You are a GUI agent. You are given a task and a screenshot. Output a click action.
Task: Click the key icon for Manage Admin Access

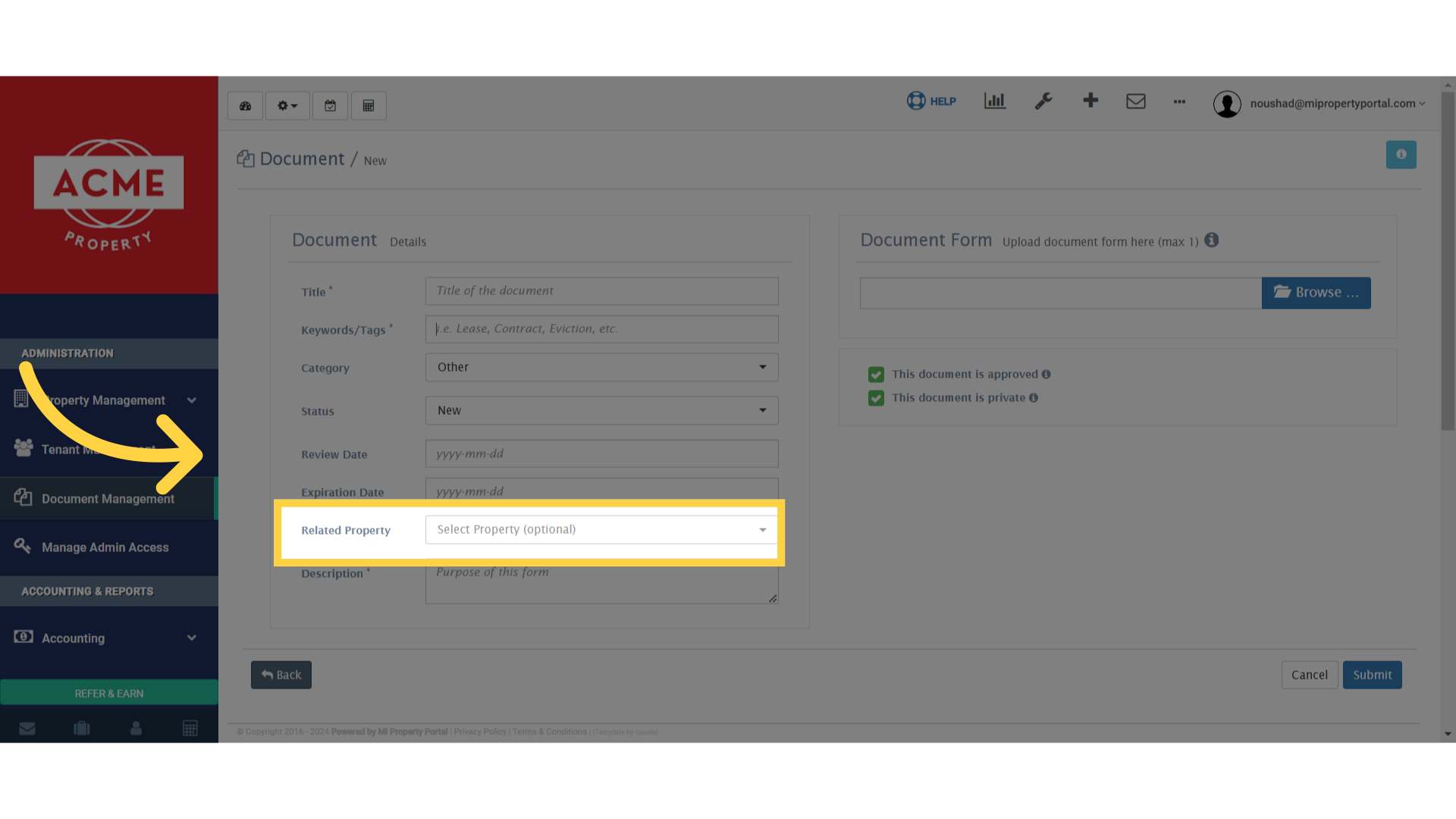click(x=23, y=546)
